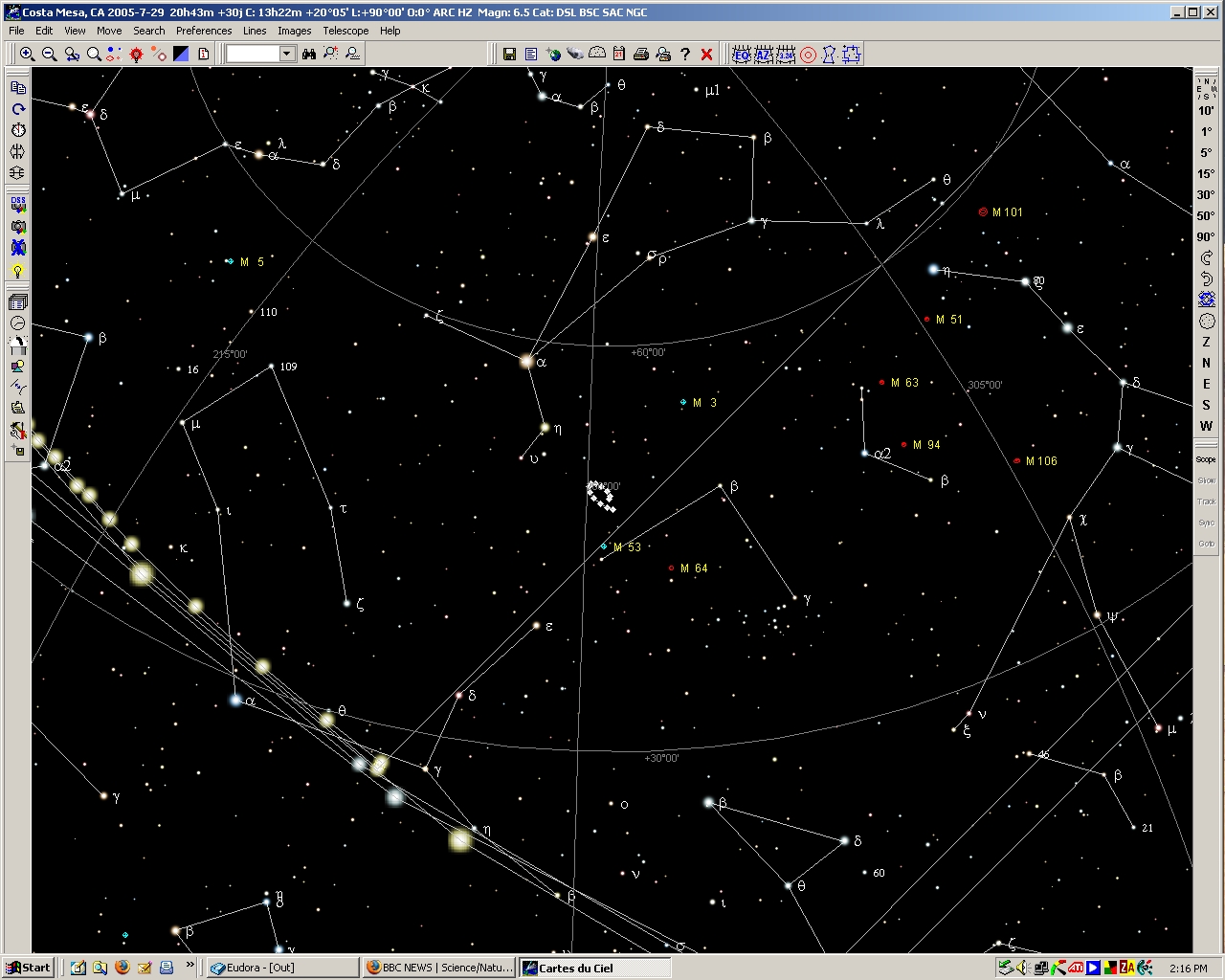The image size is (1225, 980).
Task: Click the binoculars search icon
Action: (x=309, y=55)
